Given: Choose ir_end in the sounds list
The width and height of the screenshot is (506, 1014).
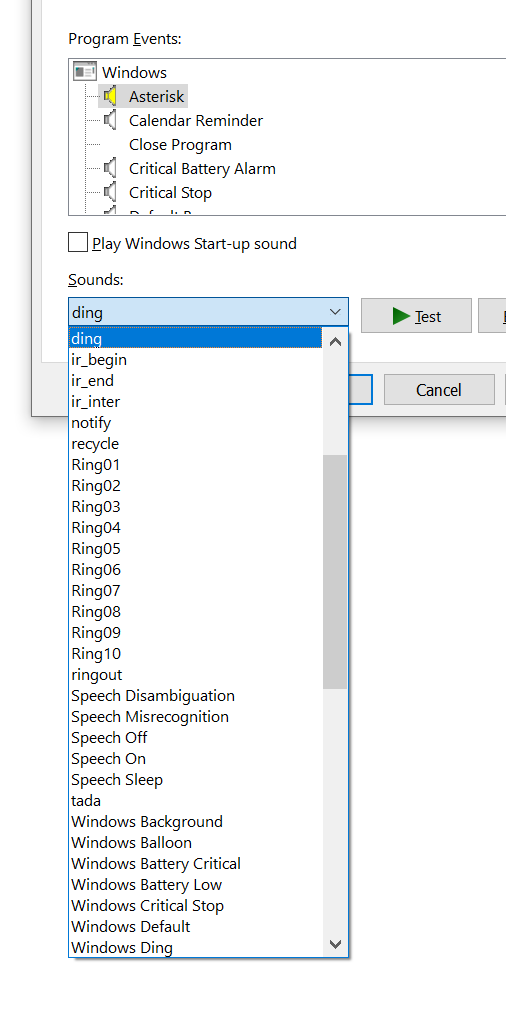Looking at the screenshot, I should click(195, 380).
